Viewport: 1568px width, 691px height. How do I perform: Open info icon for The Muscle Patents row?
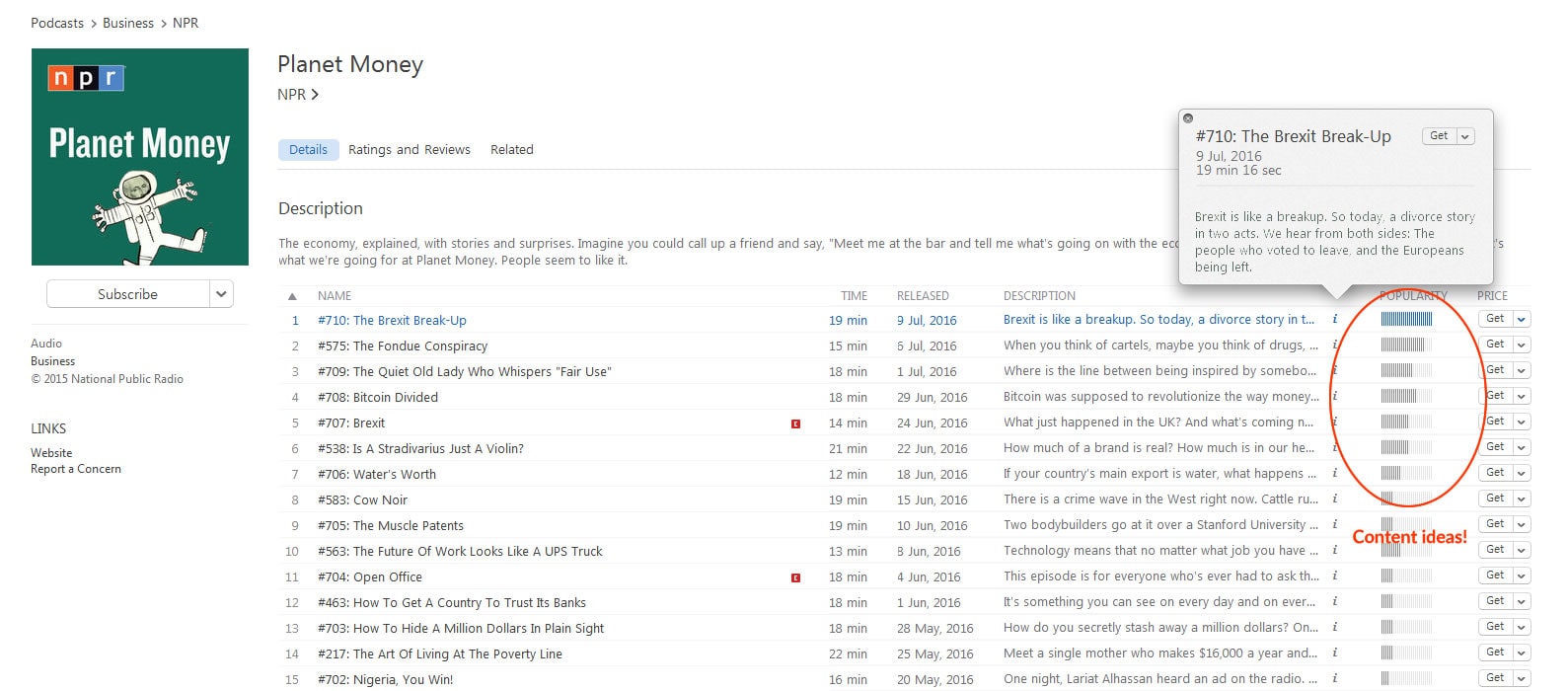pyautogui.click(x=1334, y=524)
